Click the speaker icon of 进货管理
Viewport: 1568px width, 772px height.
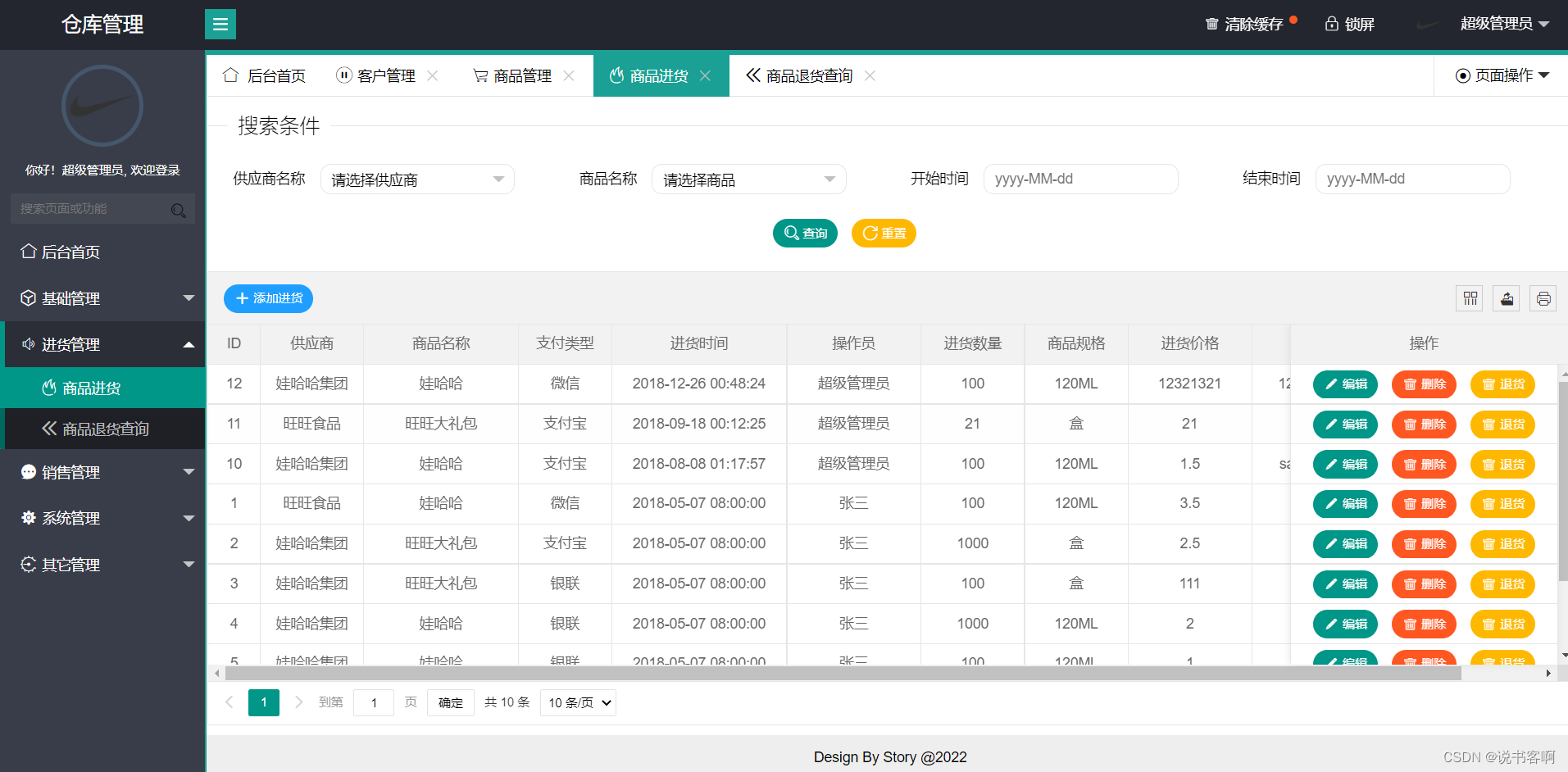(29, 344)
